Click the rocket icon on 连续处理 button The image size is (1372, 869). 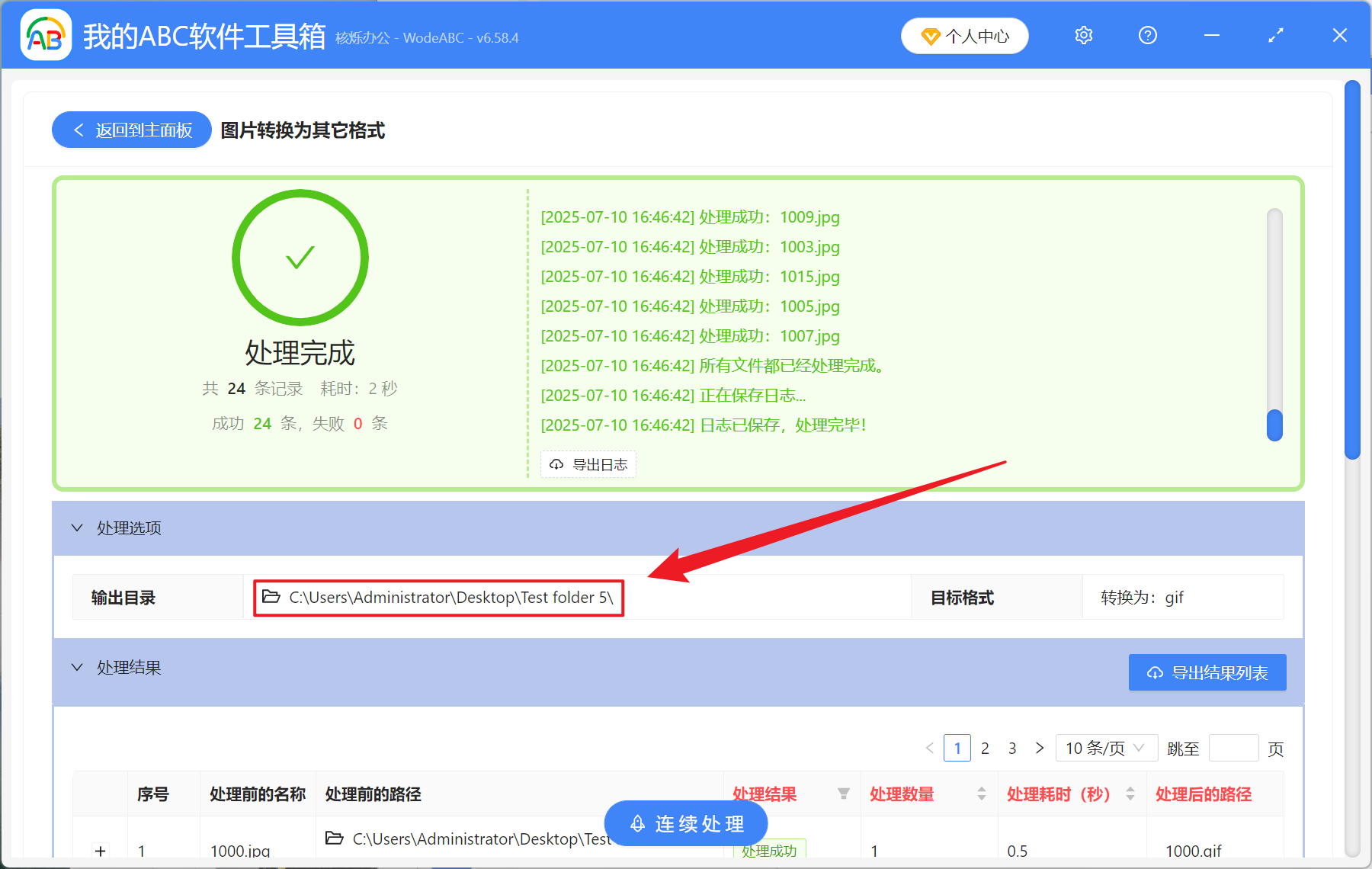[x=638, y=823]
